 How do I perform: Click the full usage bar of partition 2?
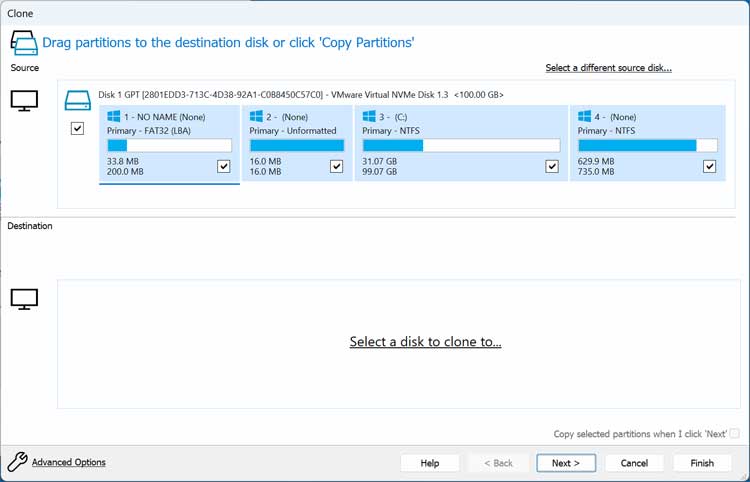tap(297, 145)
